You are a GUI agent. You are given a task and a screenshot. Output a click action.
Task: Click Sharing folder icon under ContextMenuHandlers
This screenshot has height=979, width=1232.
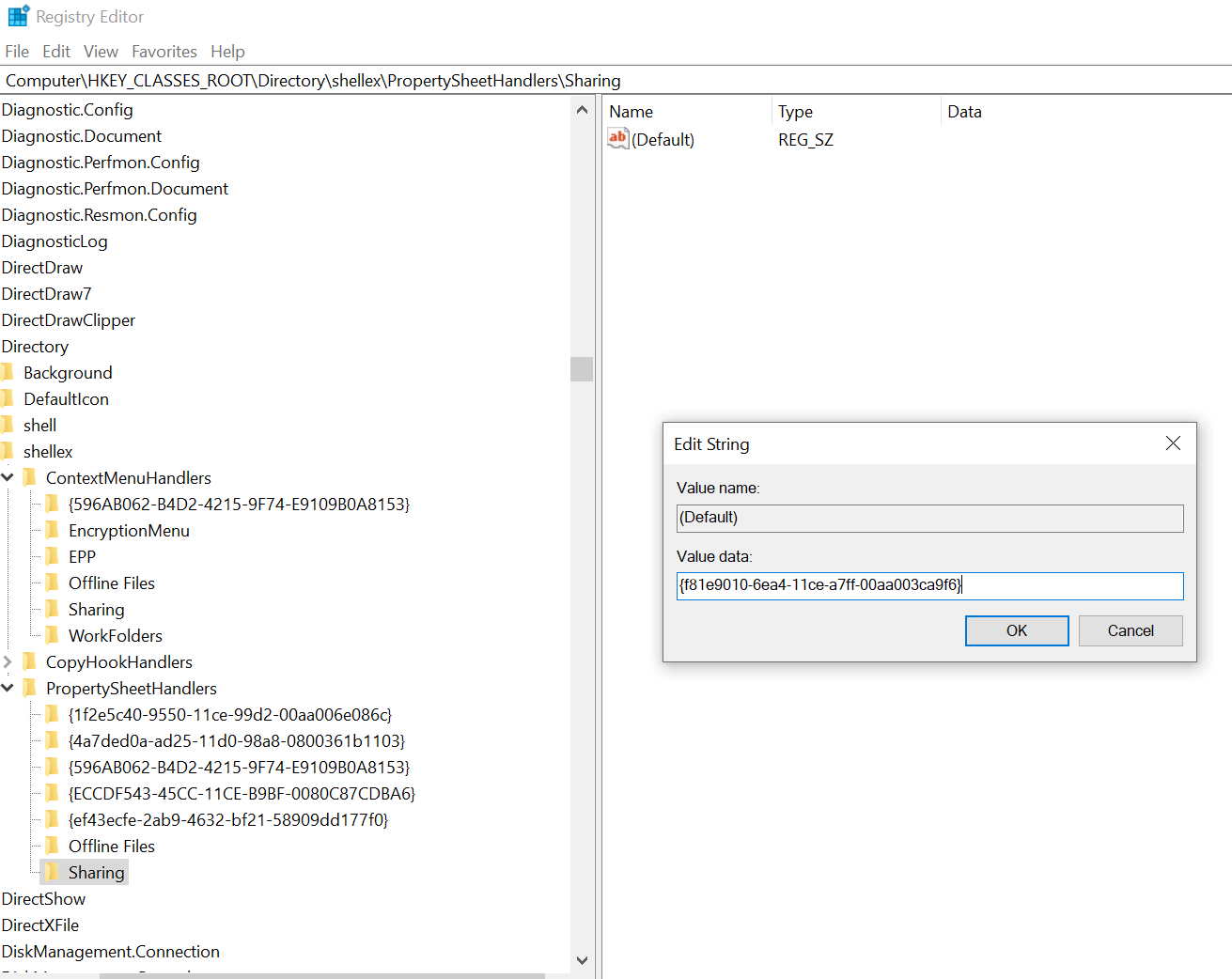(x=53, y=609)
